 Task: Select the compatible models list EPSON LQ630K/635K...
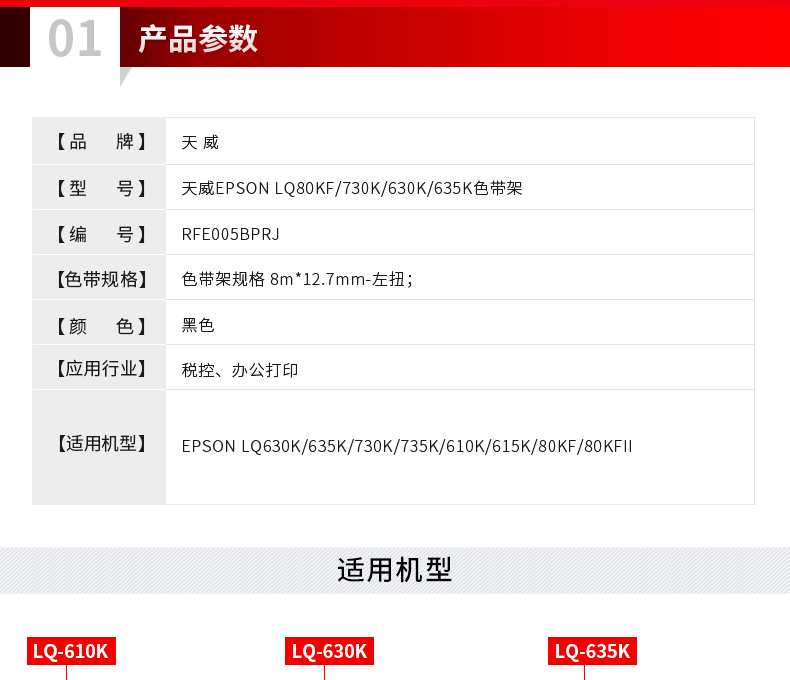pos(407,446)
